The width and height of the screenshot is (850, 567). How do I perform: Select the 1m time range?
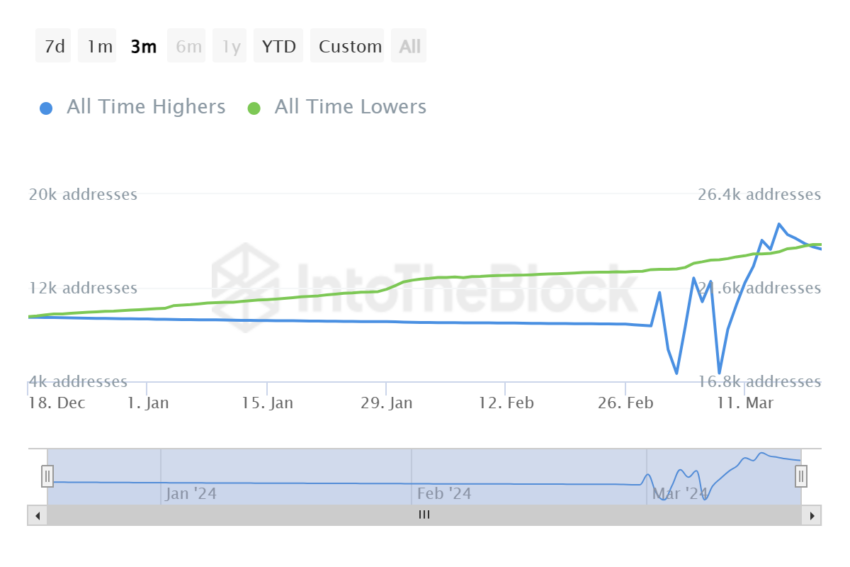[98, 46]
